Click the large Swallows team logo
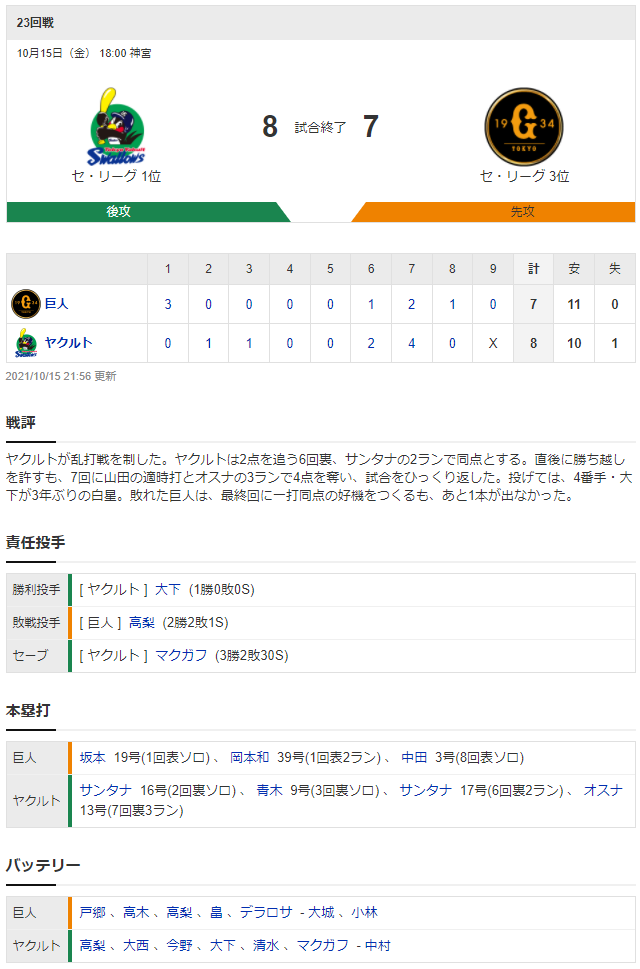The image size is (640, 969). 116,127
